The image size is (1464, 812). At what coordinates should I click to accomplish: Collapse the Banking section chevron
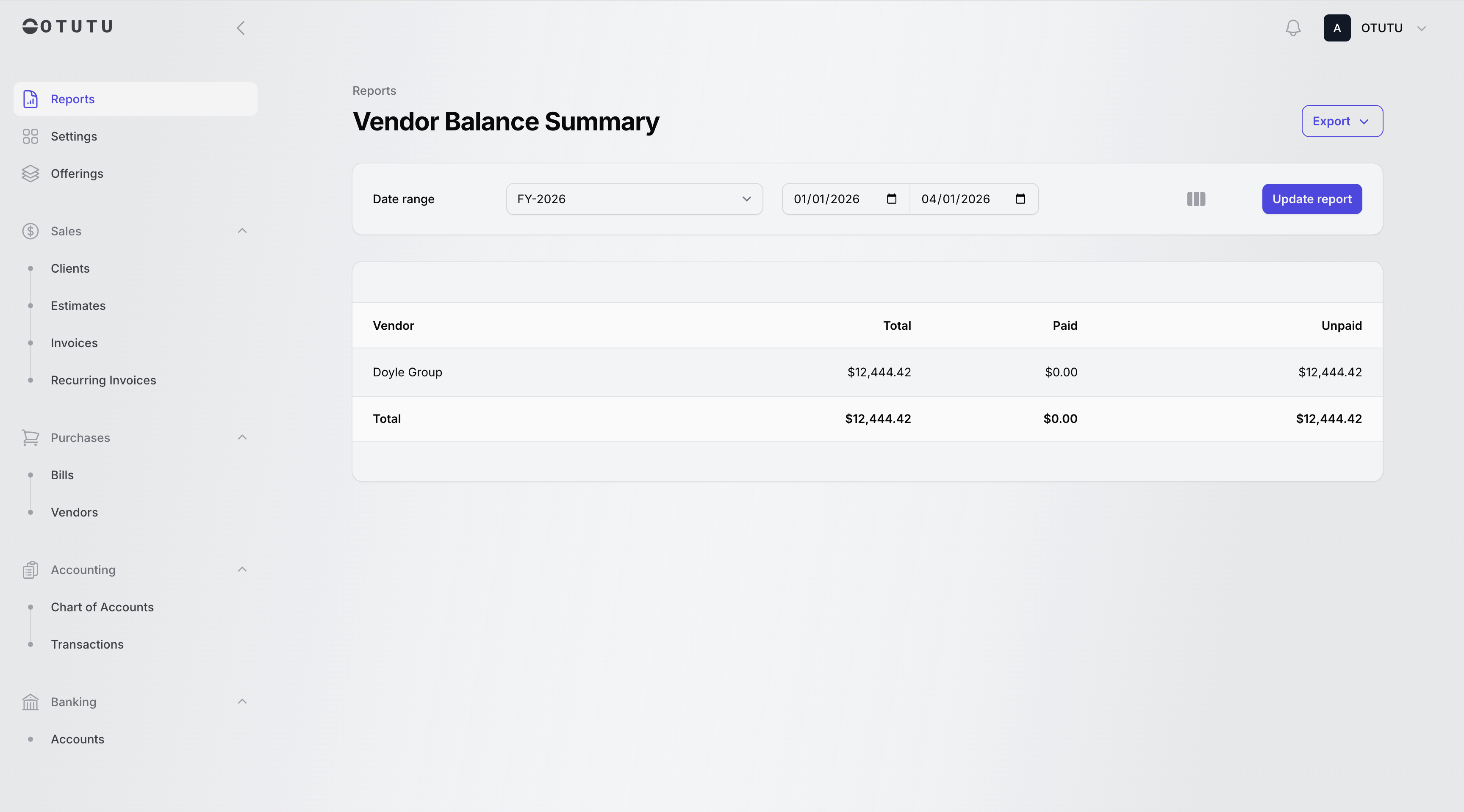242,701
